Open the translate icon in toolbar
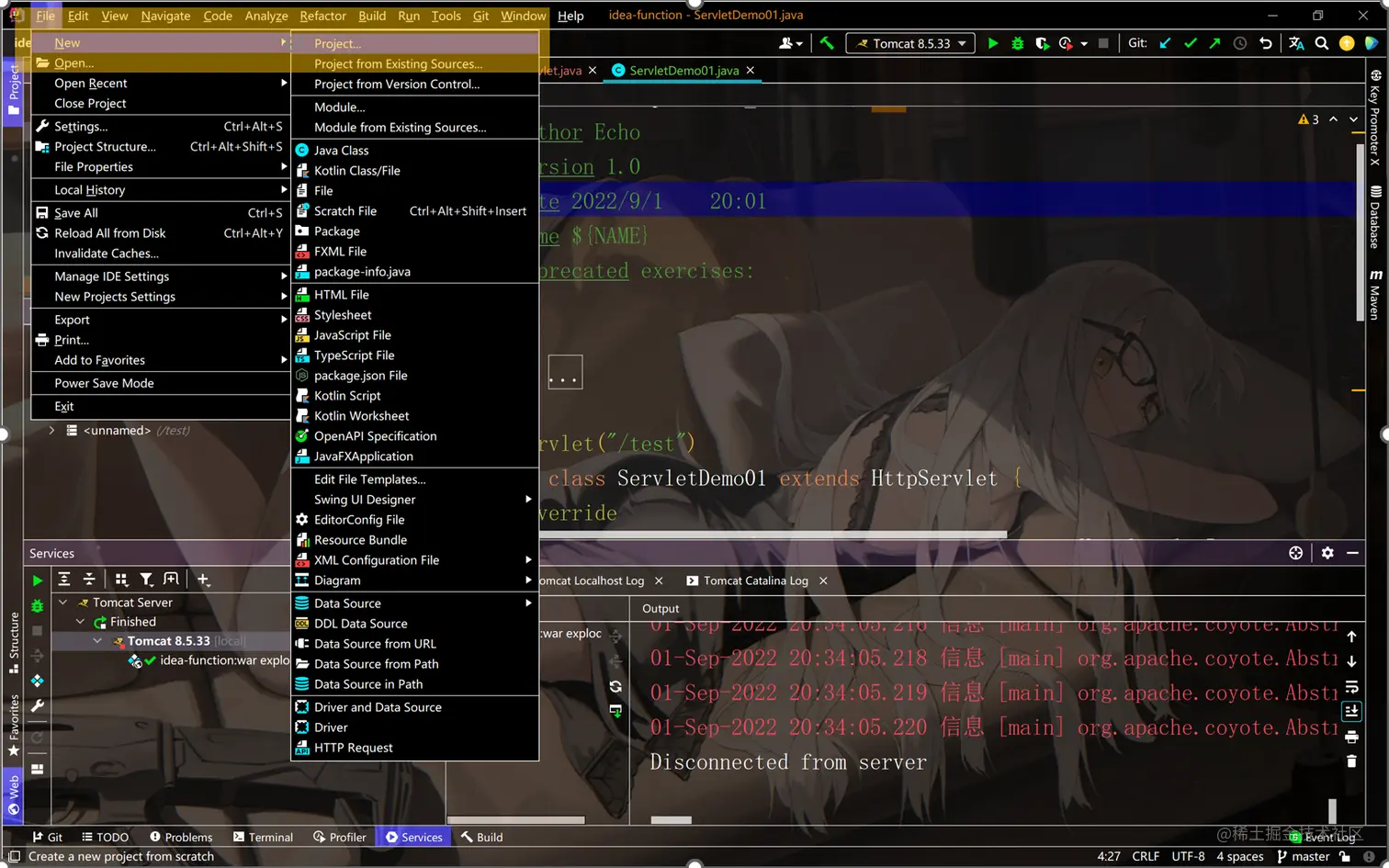This screenshot has width=1389, height=868. click(1296, 43)
